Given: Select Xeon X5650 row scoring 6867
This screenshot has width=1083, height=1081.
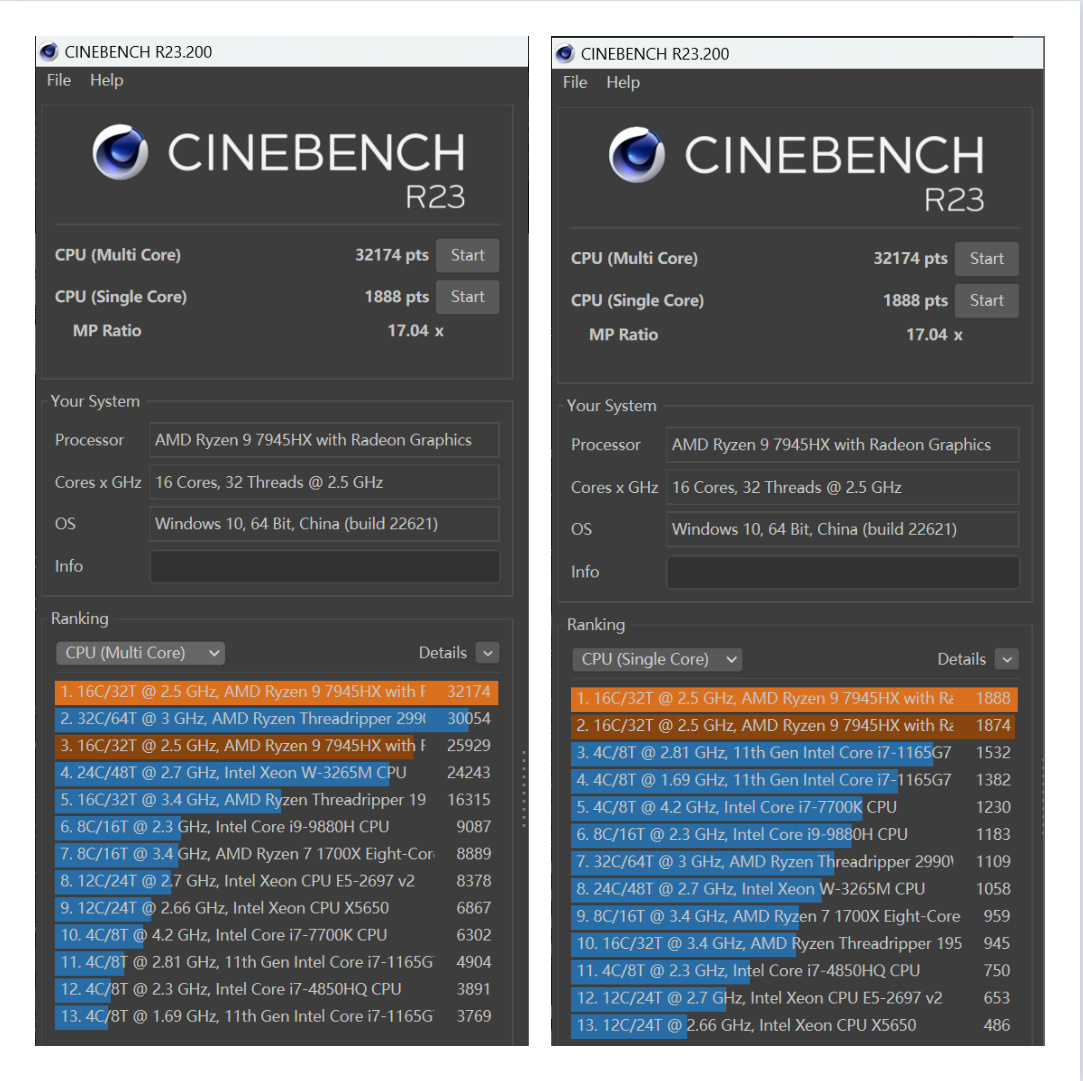Looking at the screenshot, I should point(276,908).
